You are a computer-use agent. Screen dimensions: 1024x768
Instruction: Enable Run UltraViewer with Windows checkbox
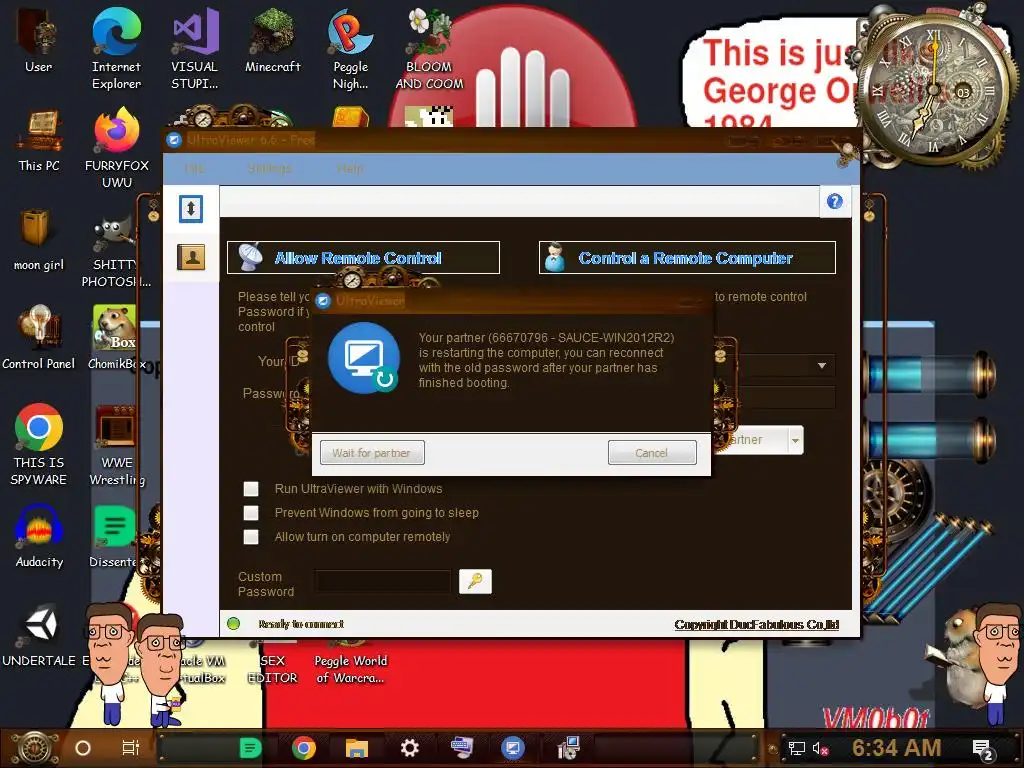(x=251, y=488)
